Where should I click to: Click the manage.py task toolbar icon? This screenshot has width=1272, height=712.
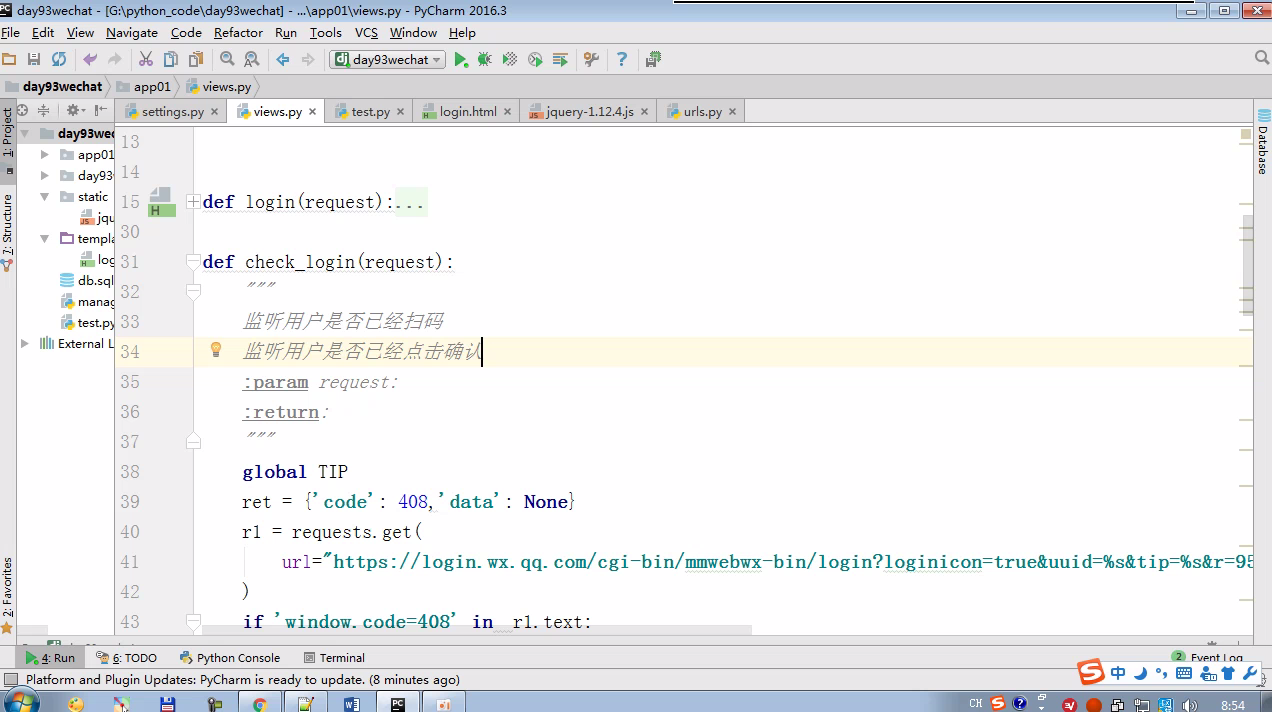pos(653,60)
